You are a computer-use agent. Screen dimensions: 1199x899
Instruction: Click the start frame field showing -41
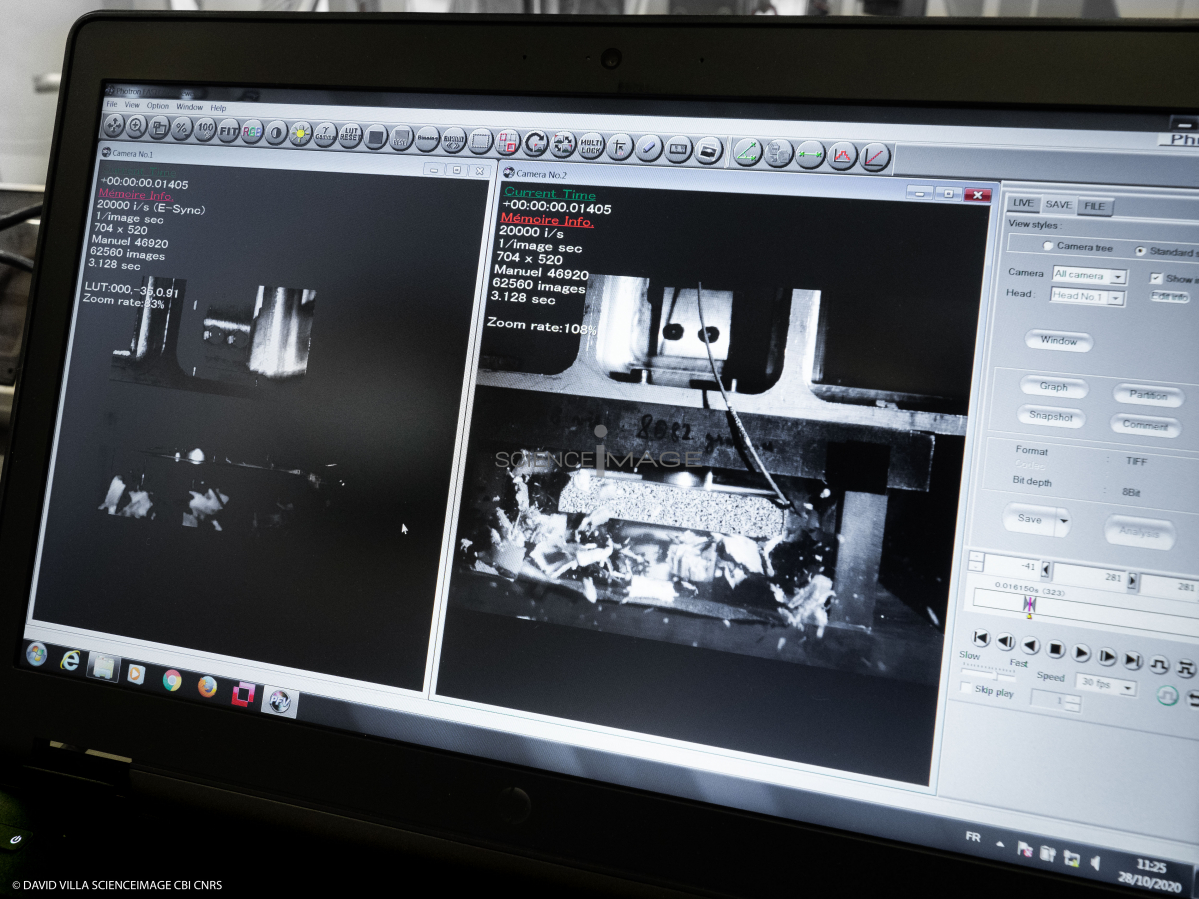coord(1012,566)
